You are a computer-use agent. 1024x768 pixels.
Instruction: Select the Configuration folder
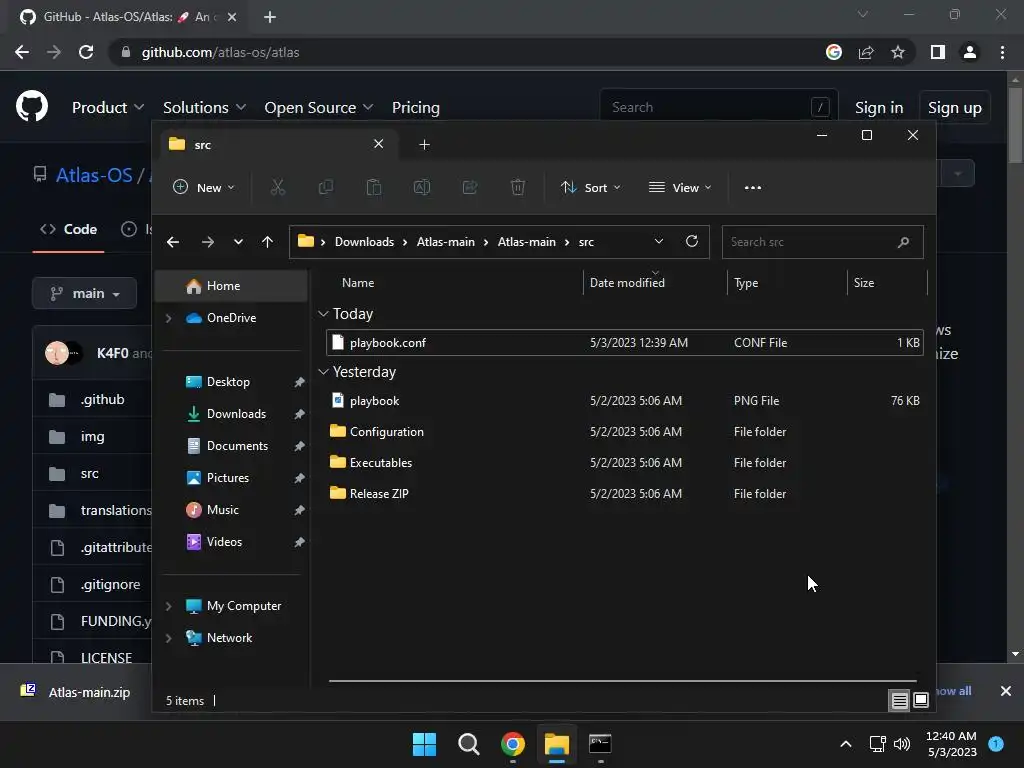point(624,432)
